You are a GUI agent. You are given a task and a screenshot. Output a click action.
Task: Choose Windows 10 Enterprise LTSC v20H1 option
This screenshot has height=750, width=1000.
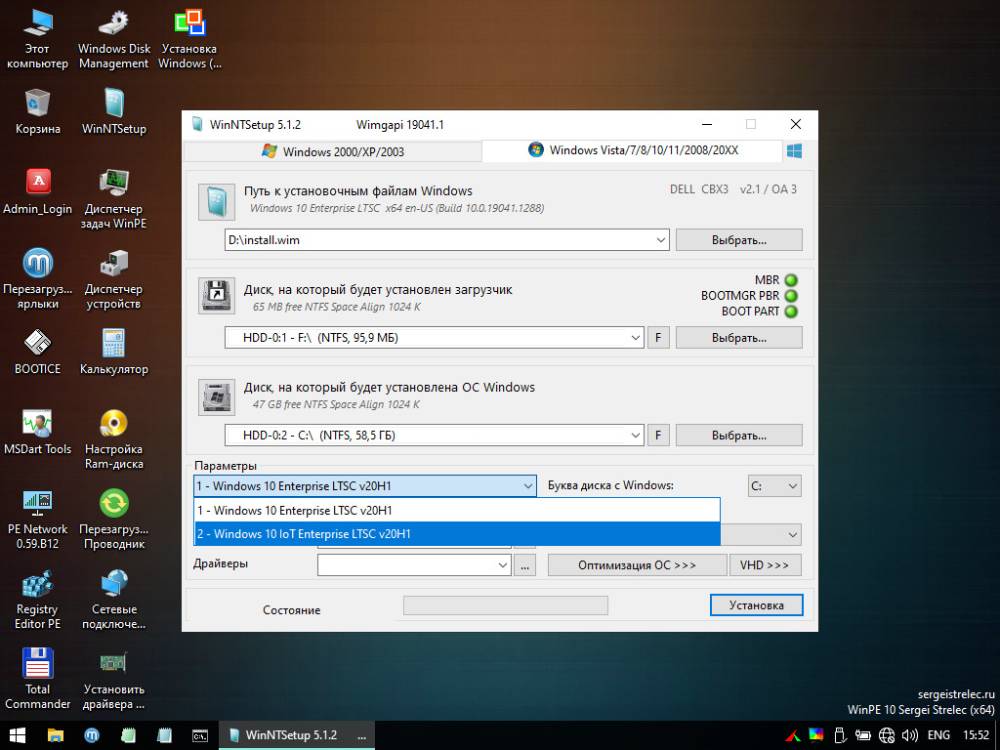pyautogui.click(x=457, y=510)
